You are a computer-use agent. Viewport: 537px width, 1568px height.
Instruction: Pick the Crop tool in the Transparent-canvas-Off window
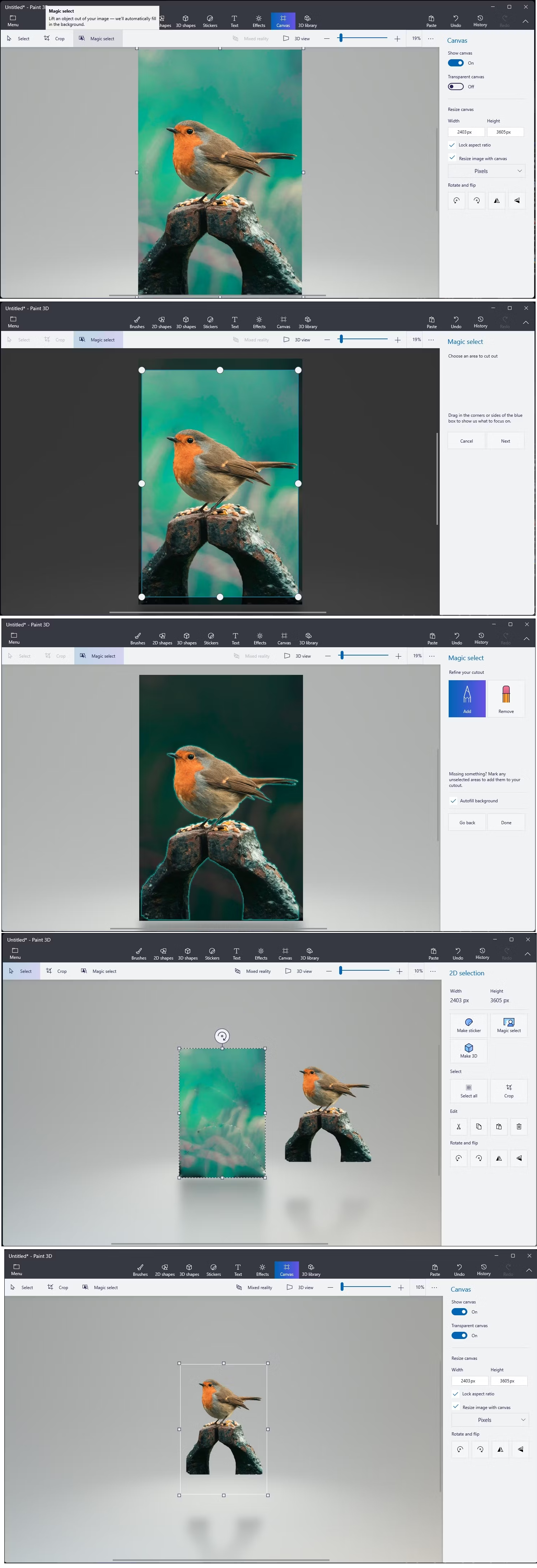pyautogui.click(x=54, y=38)
